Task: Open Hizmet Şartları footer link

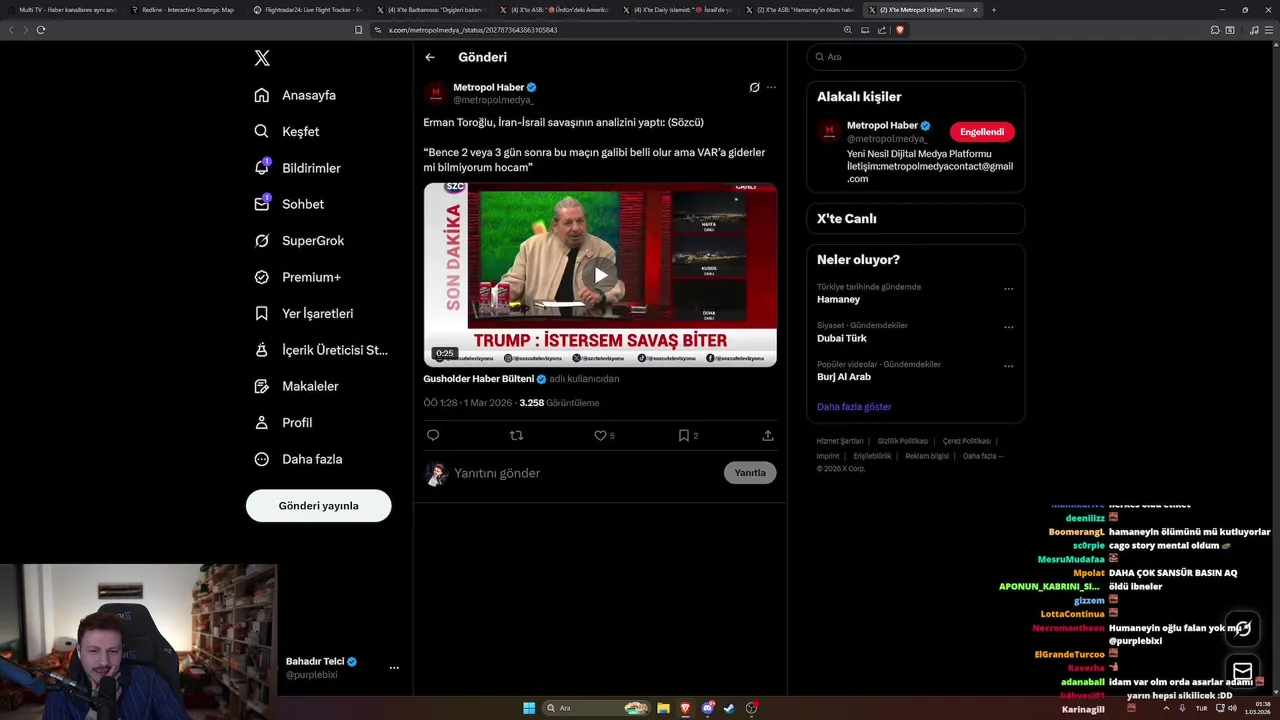Action: tap(840, 441)
